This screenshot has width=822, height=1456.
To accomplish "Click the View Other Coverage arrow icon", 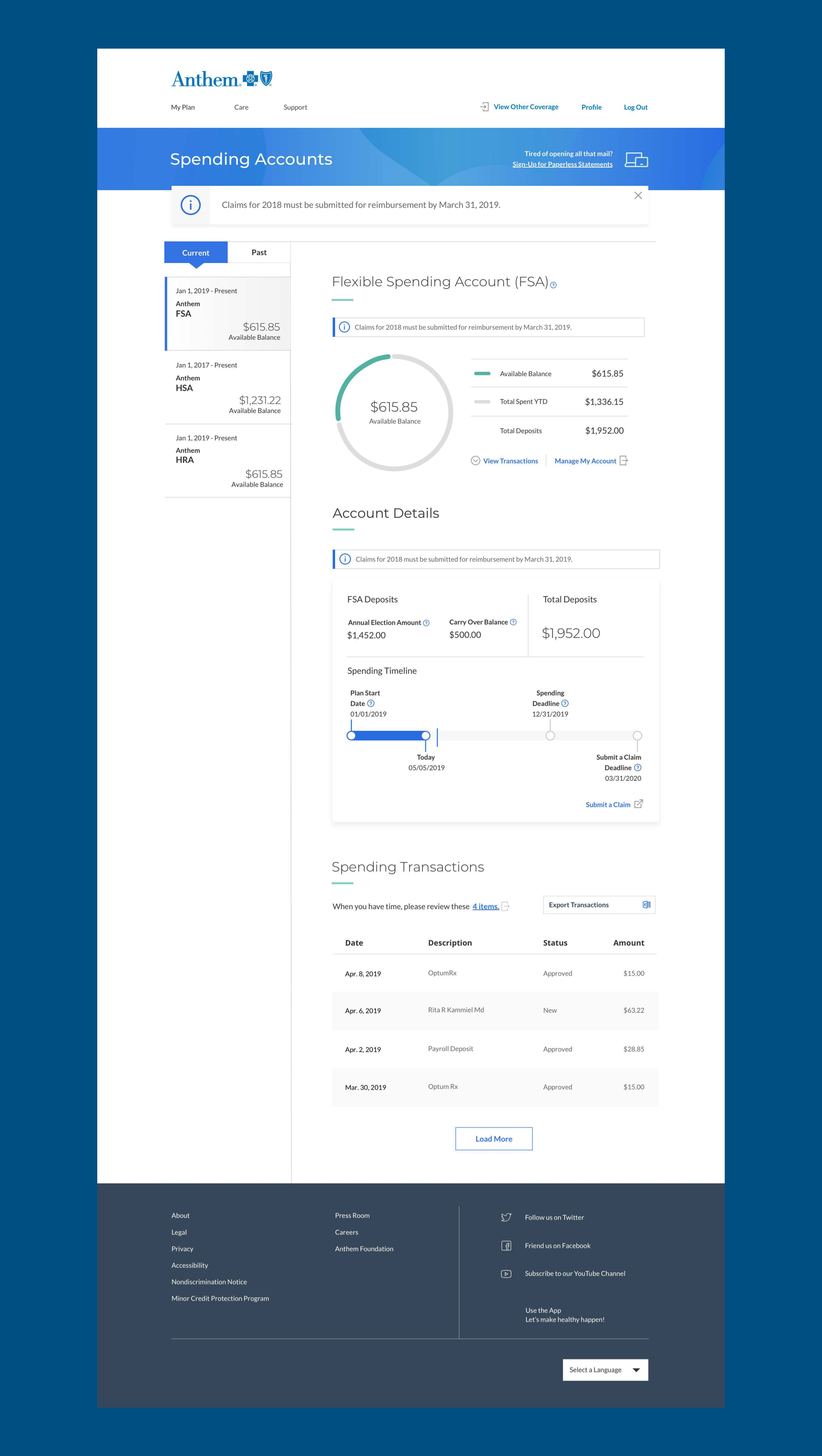I will 484,107.
